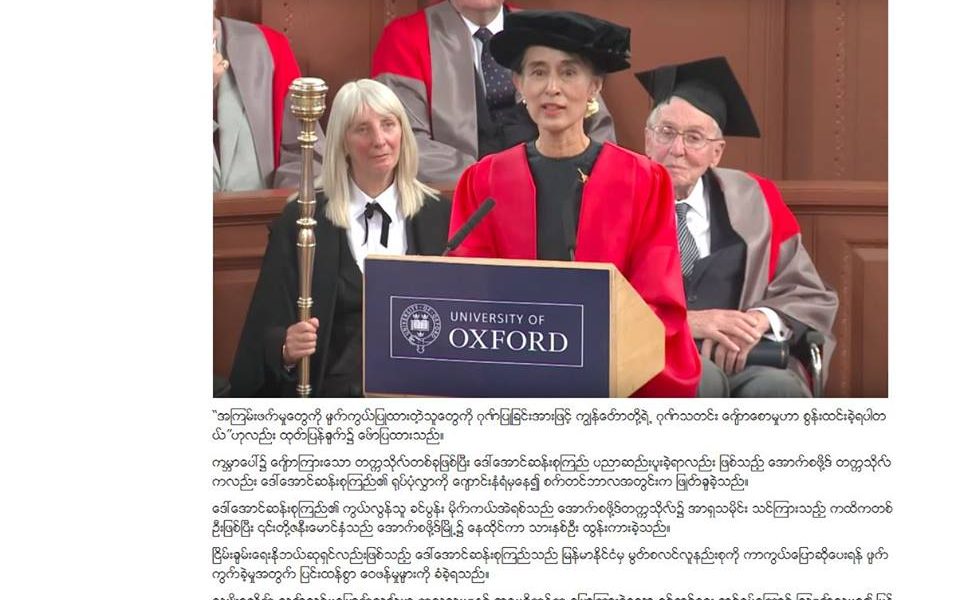Click the wooden side of the lectern
Viewport: 960px width, 600px height.
637,334
